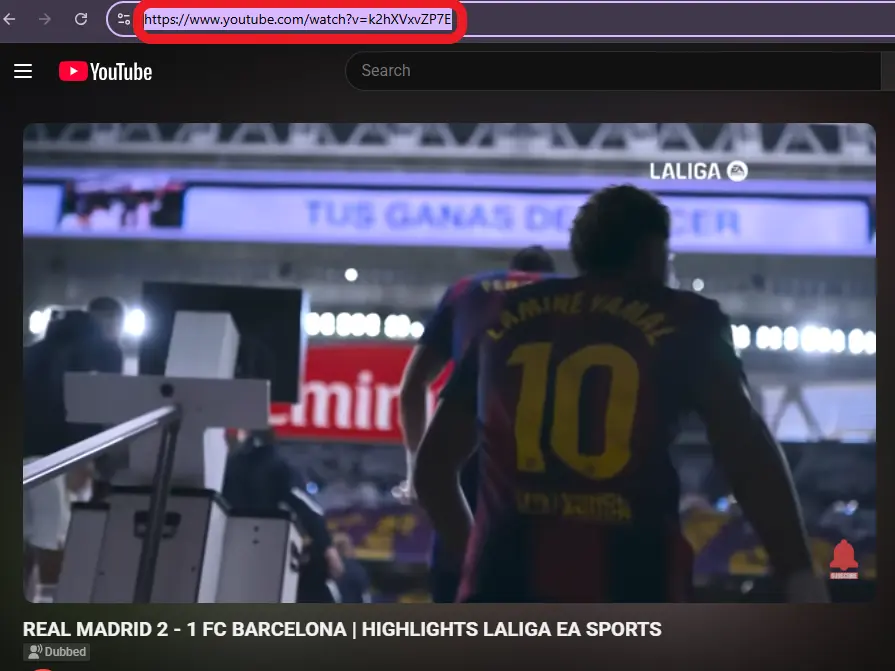Go forward with the browser arrow

pos(45,19)
